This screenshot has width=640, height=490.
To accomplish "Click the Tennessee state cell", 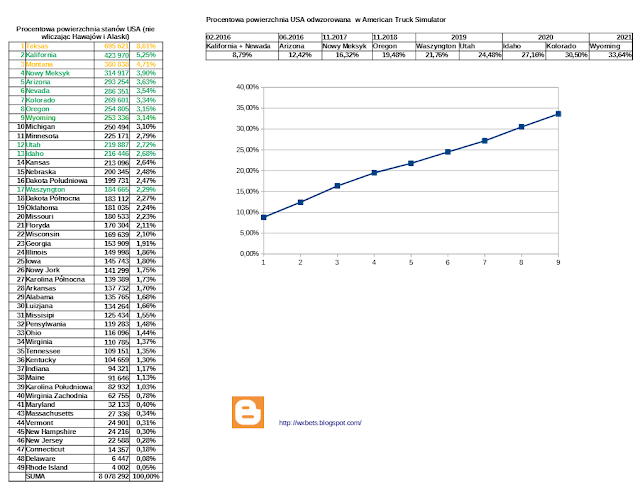I will click(60, 351).
